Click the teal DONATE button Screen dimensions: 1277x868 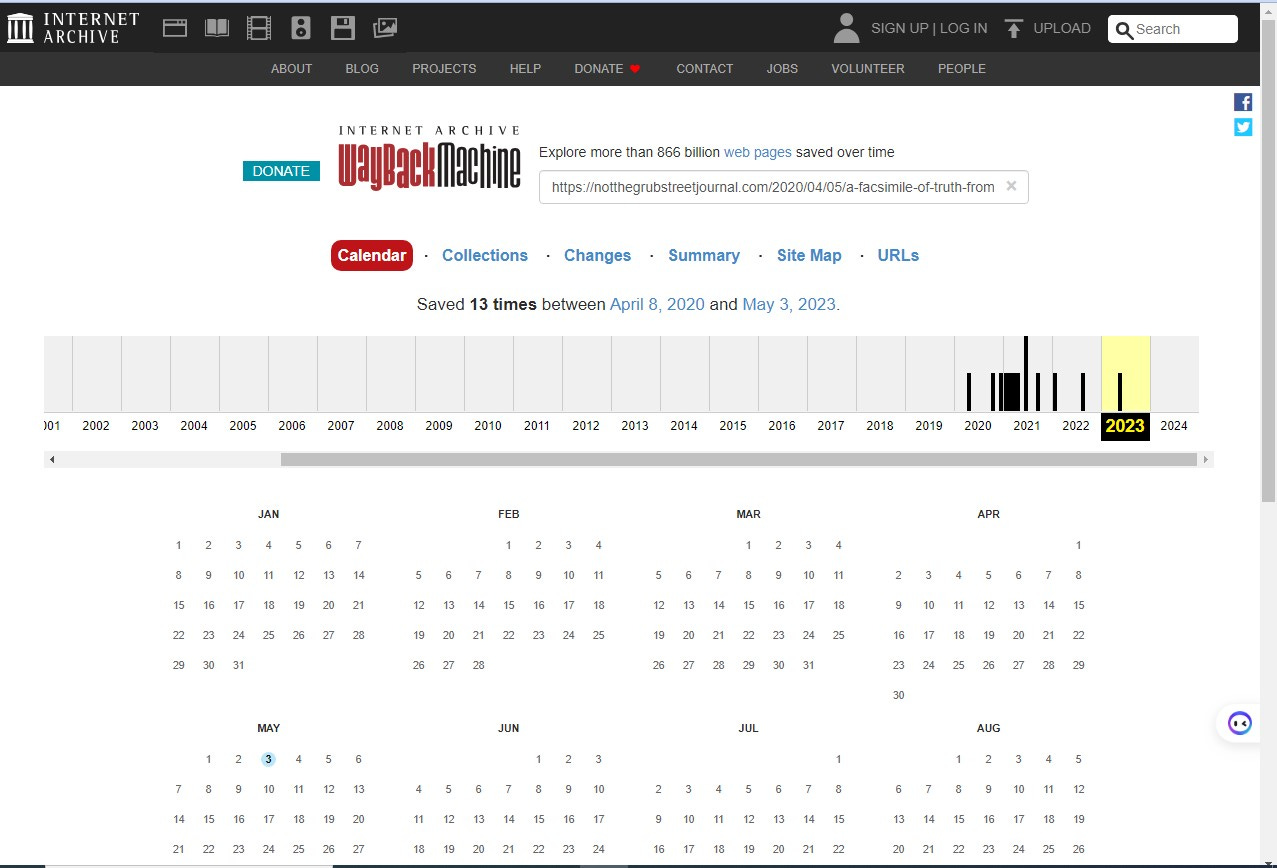(281, 171)
